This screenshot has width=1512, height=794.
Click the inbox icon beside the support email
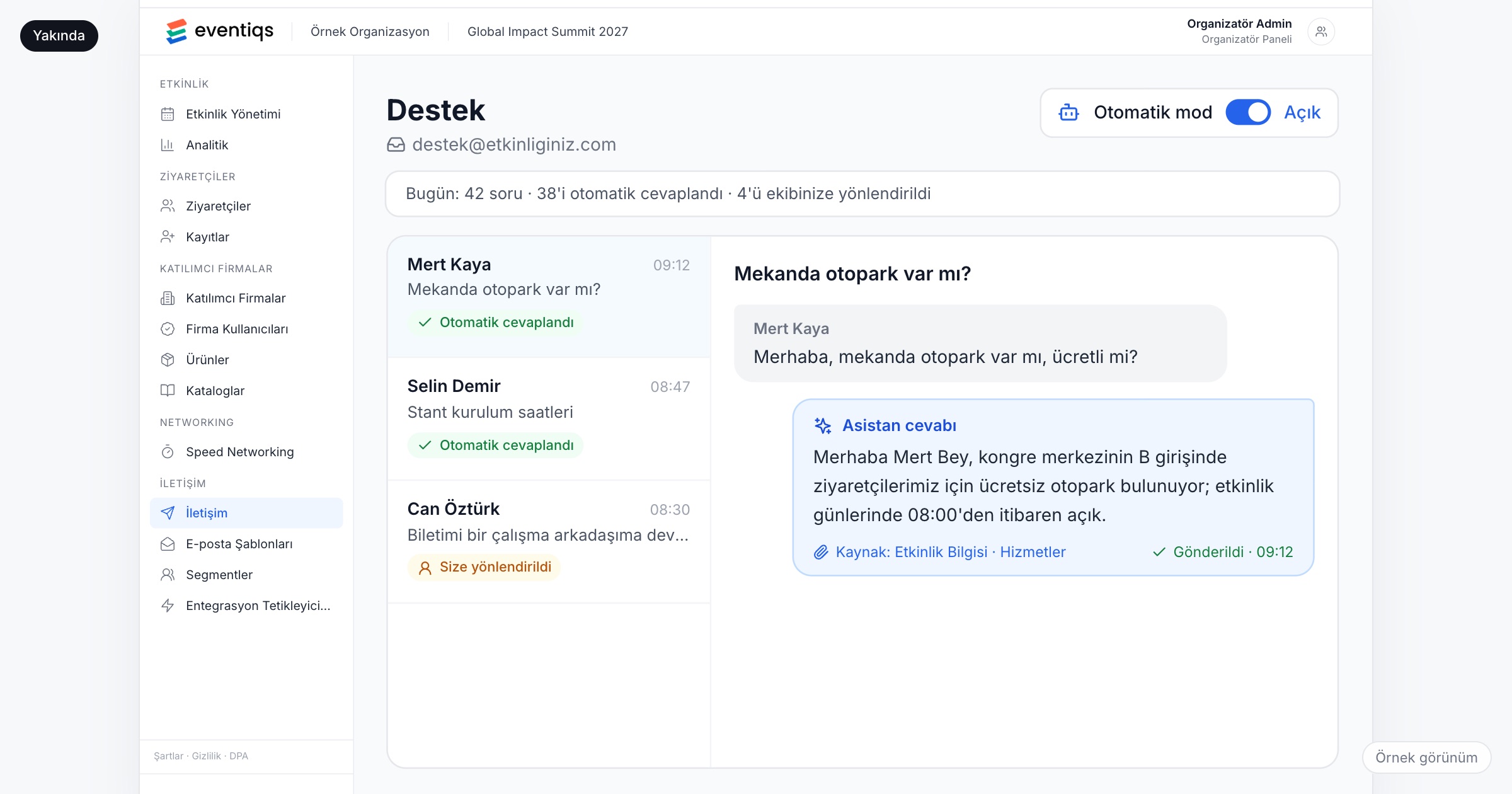click(x=396, y=145)
